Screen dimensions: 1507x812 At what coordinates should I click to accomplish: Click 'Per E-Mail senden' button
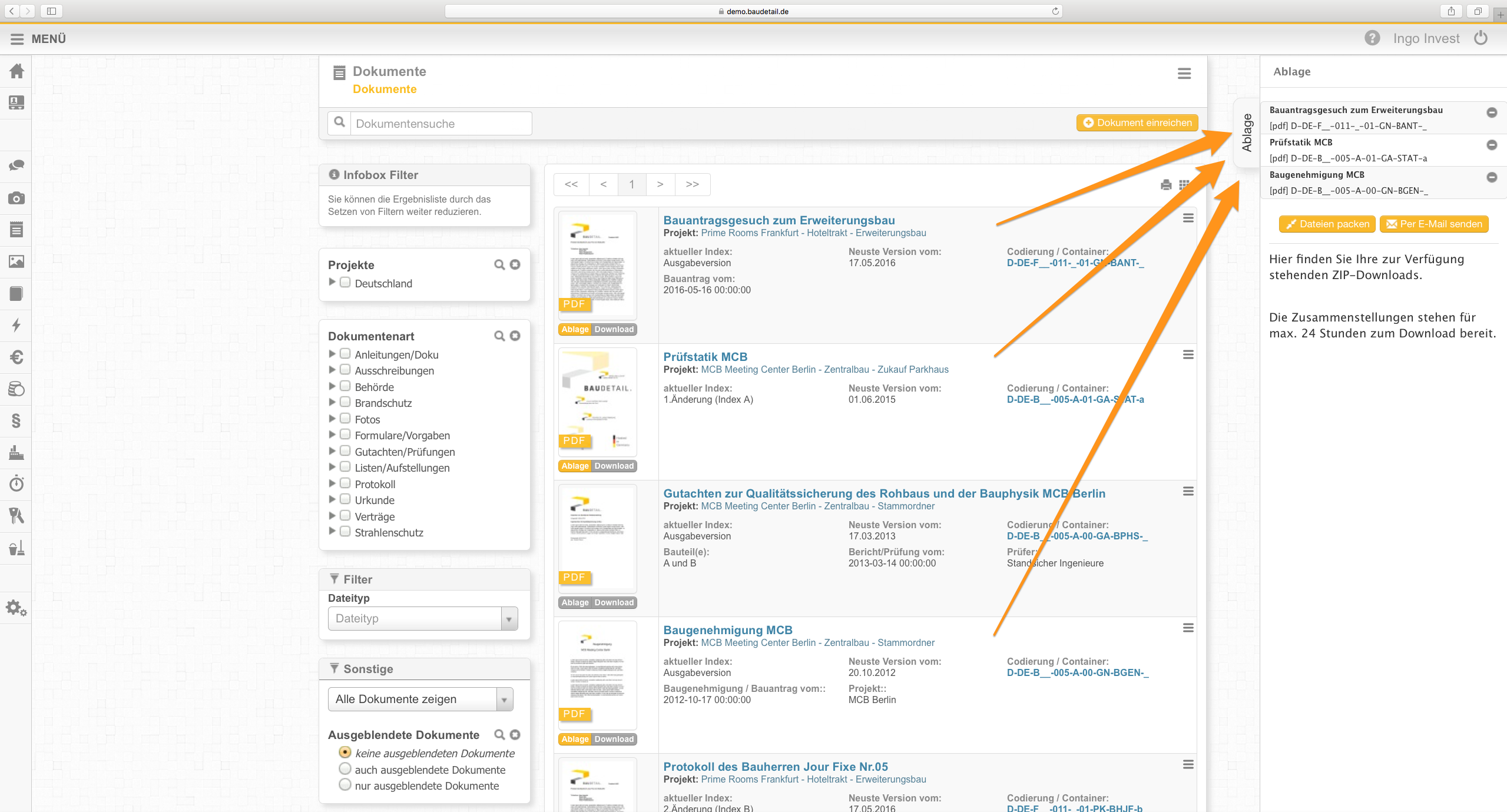pos(1433,224)
